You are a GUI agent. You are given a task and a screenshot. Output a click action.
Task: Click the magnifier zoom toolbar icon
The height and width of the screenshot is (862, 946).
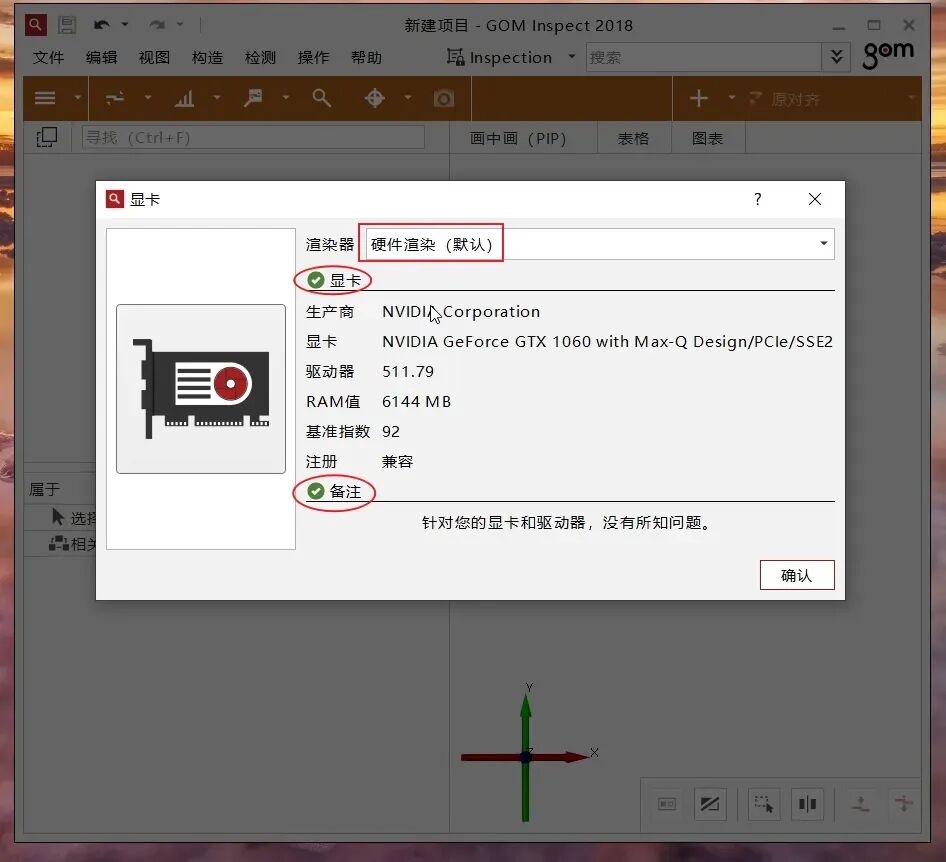click(x=322, y=98)
